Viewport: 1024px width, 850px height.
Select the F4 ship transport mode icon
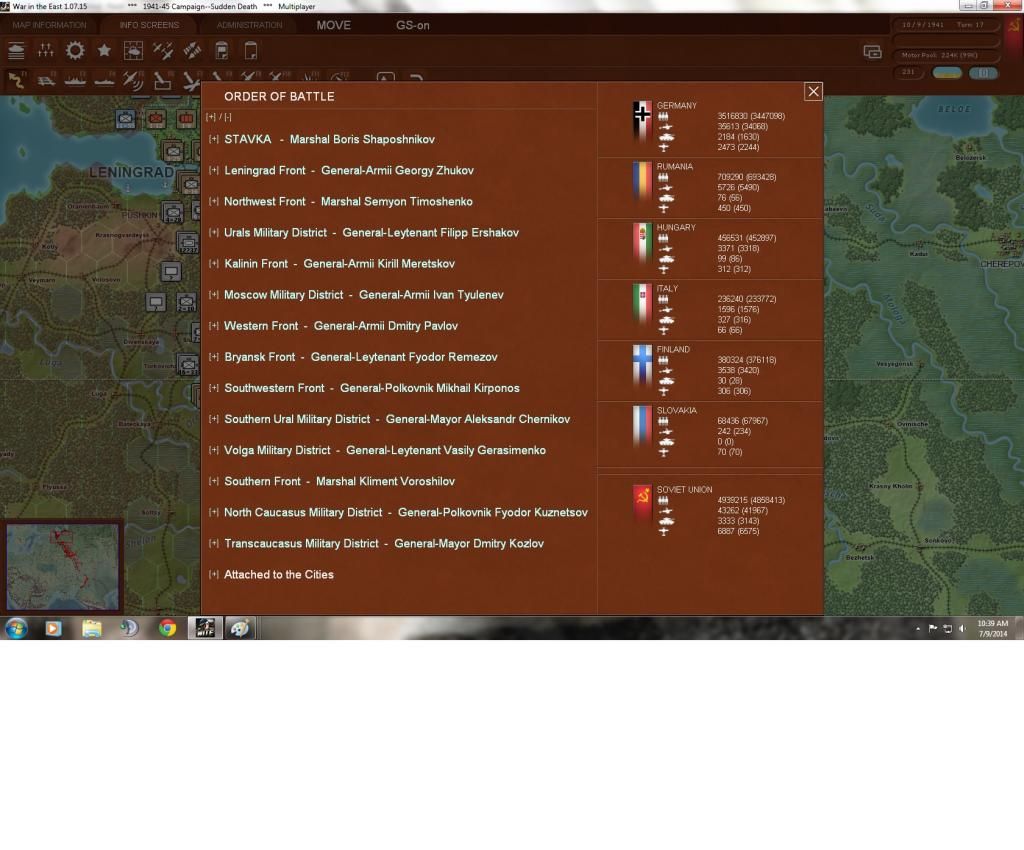pos(104,80)
